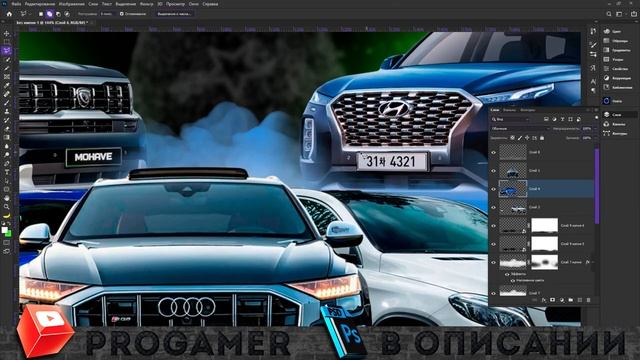Hide second layer with dark car thumbnail

(x=493, y=171)
